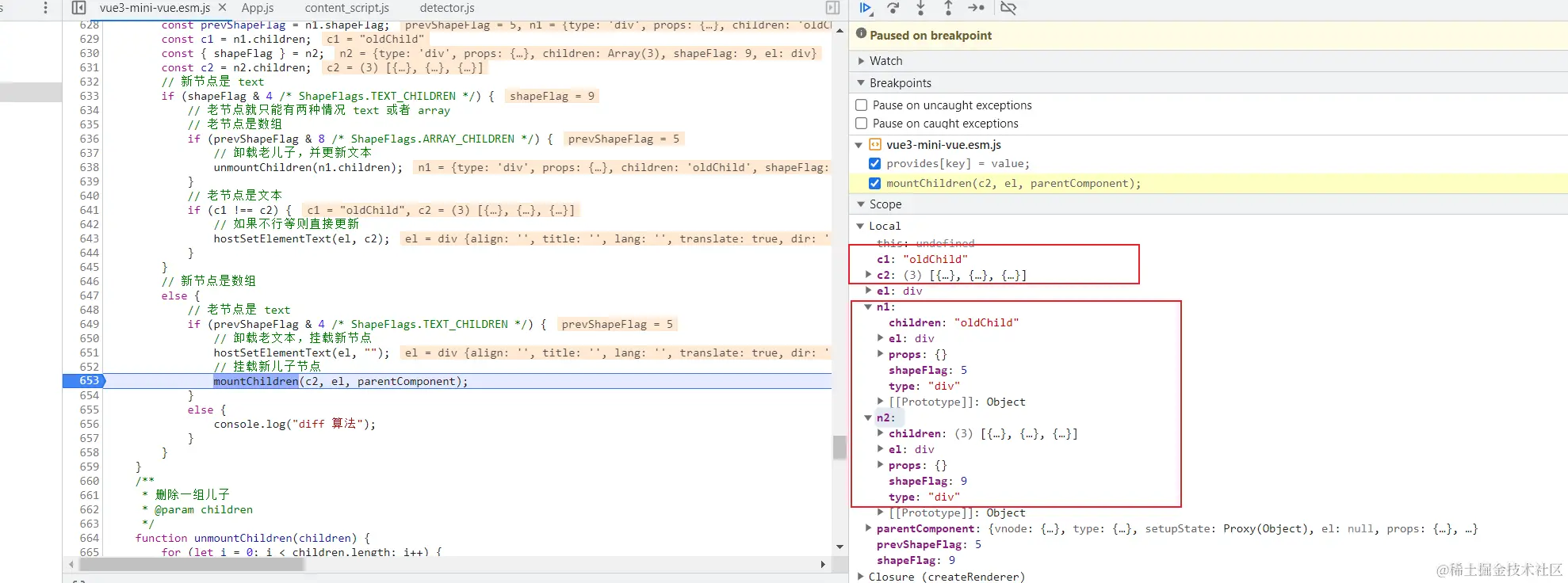Click the horizontal scrollbar thumb in editor
Image resolution: width=1568 pixels, height=583 pixels.
click(192, 565)
